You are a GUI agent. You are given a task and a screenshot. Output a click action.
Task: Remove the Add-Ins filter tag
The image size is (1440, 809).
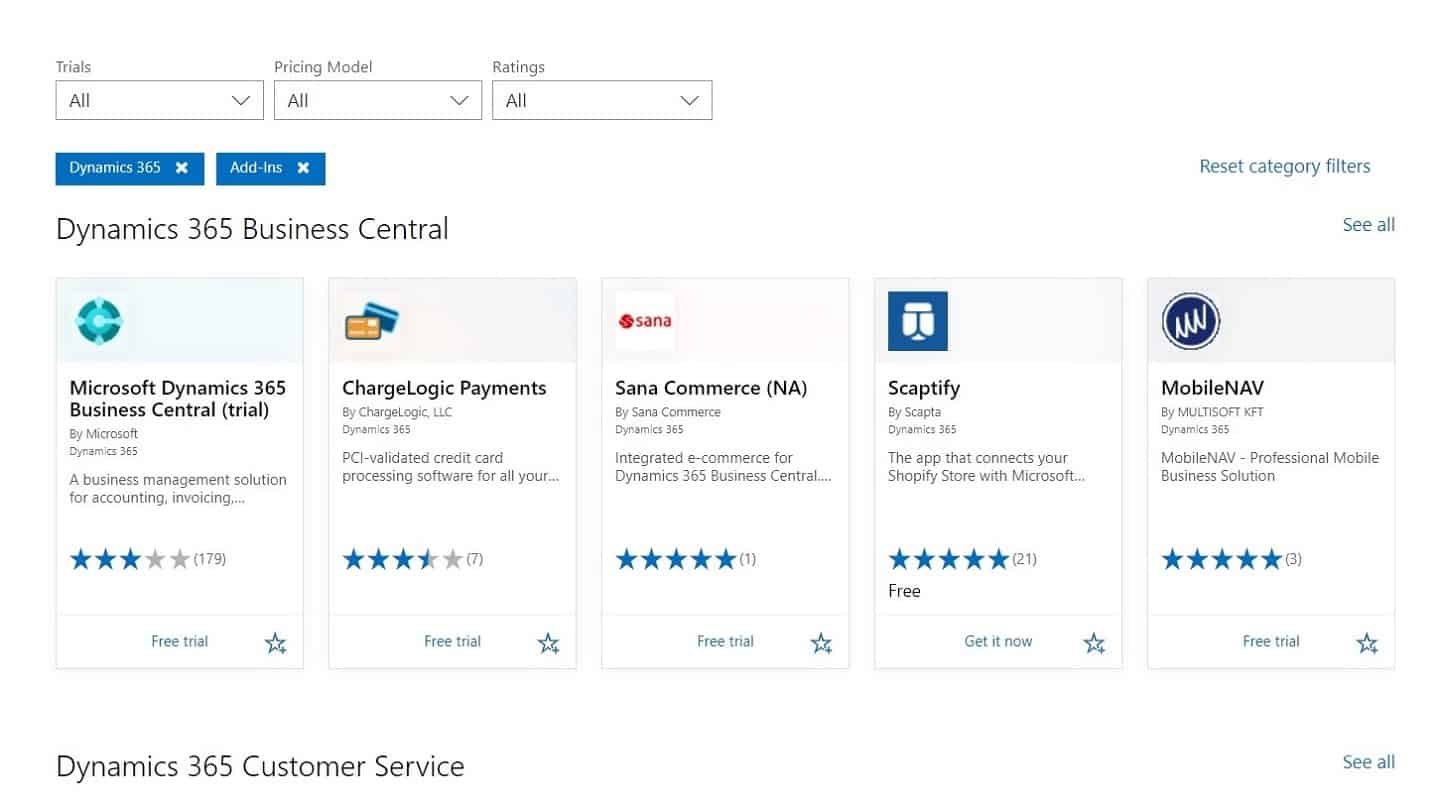tap(303, 168)
